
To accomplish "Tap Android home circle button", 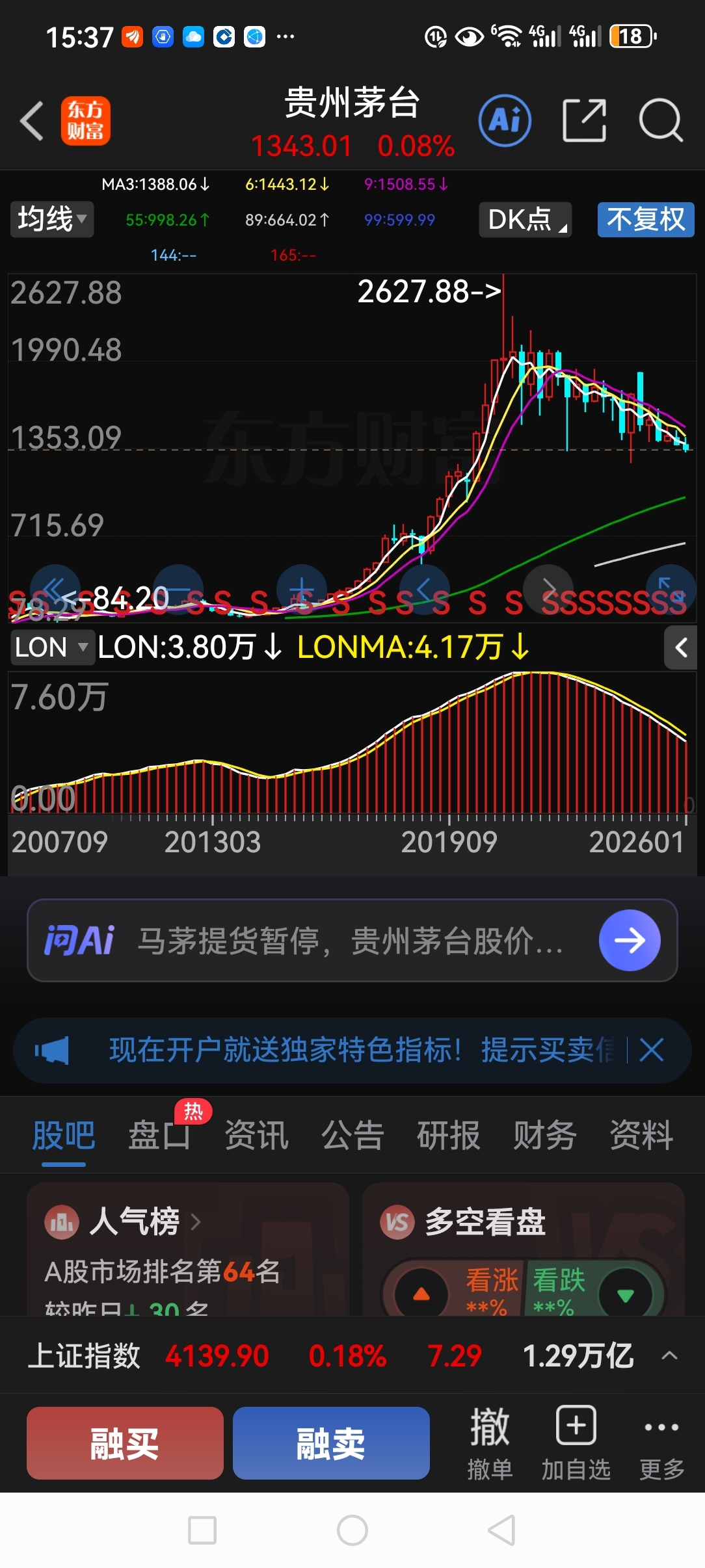I will click(x=352, y=1530).
